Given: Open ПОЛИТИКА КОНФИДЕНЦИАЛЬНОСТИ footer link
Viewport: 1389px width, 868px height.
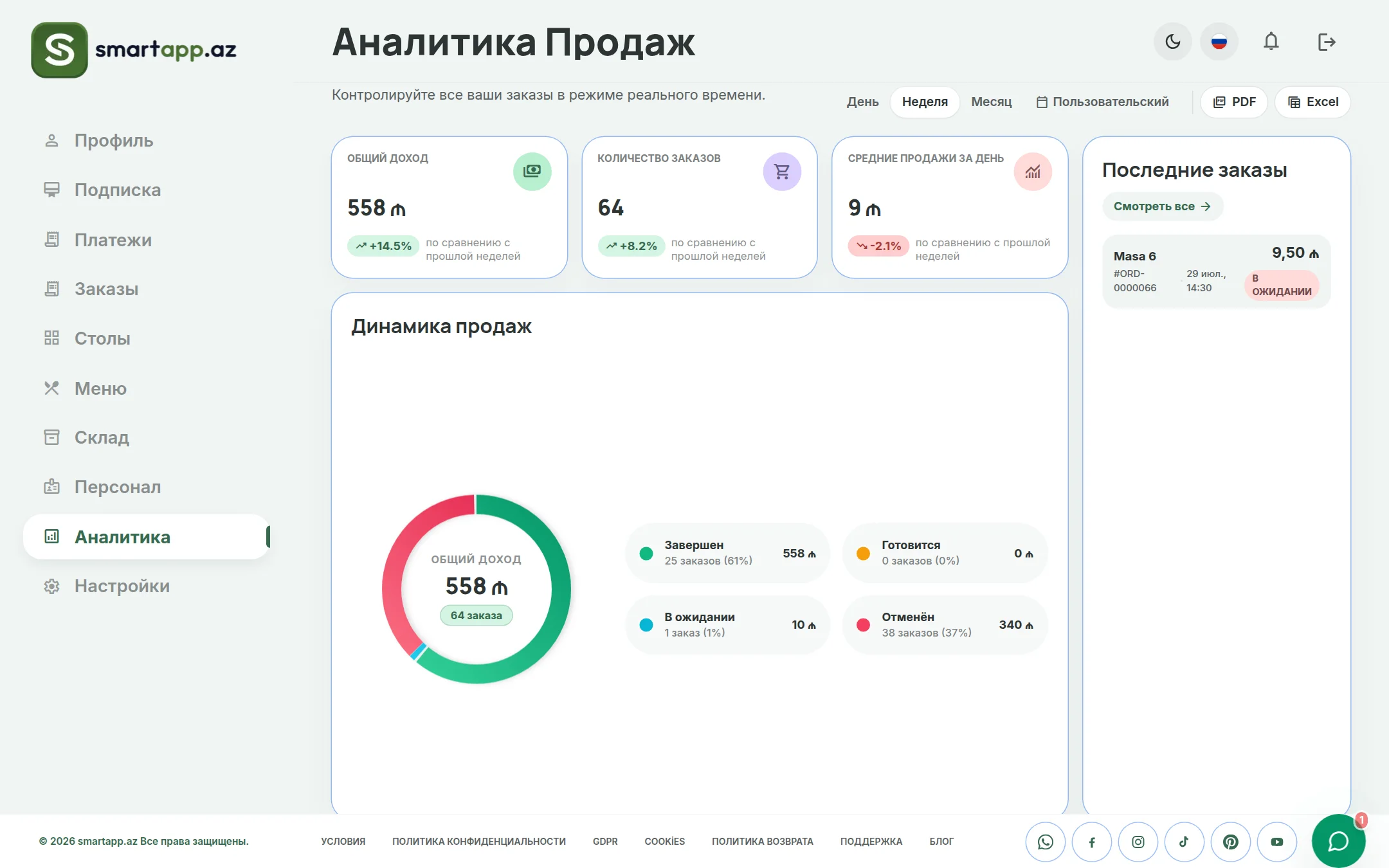Looking at the screenshot, I should 479,841.
